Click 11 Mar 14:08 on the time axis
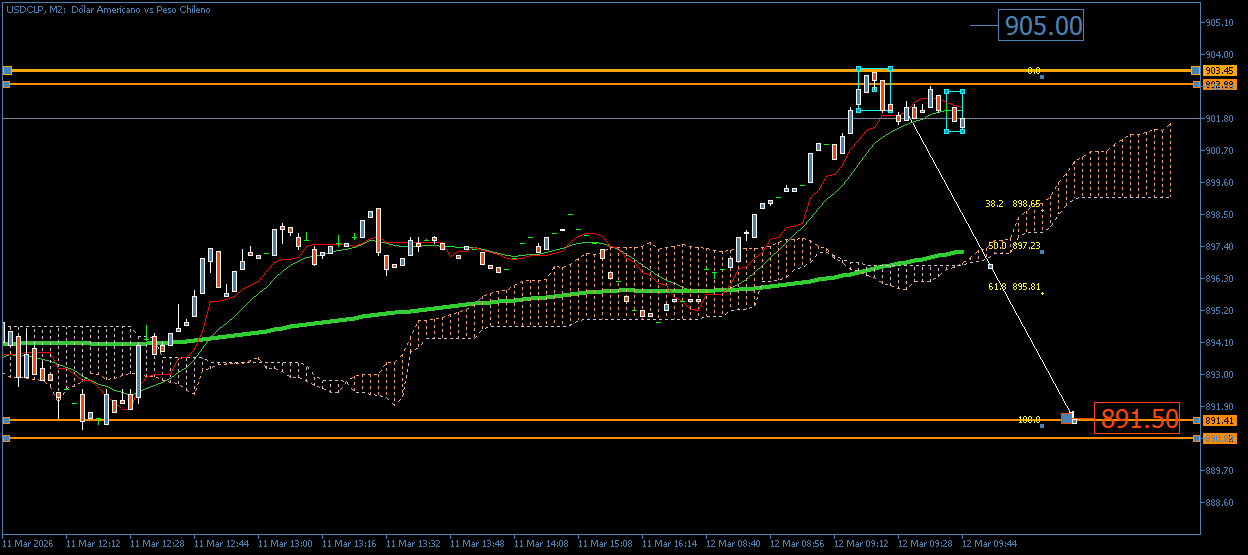 tap(541, 544)
